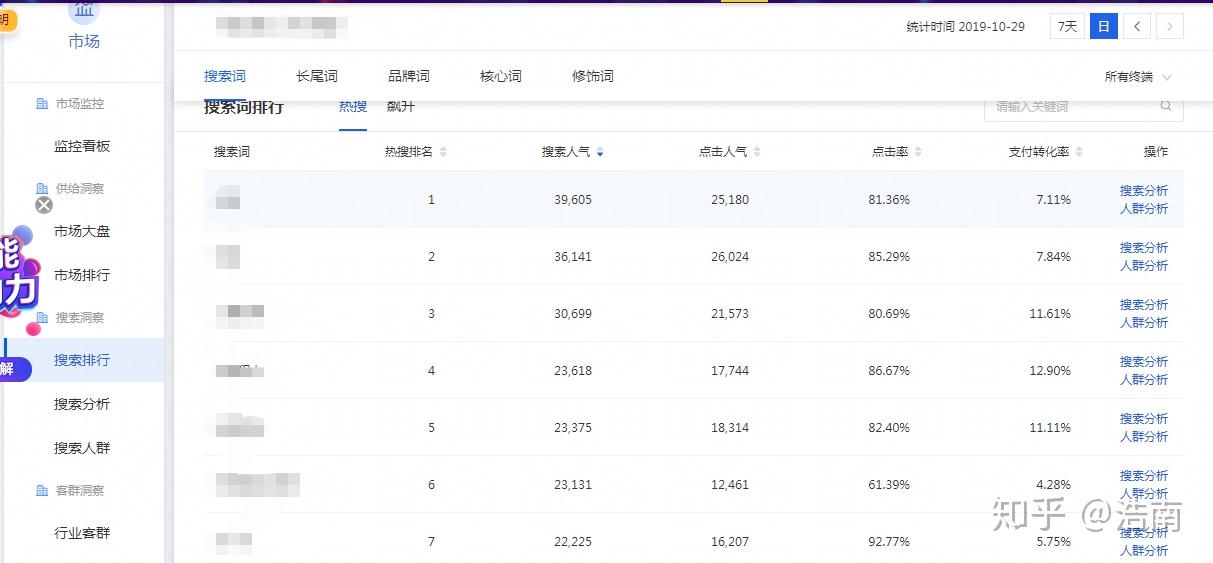Open 搜索分析 link for rank 1 row
Screen dimensions: 1213x563
[x=1144, y=191]
